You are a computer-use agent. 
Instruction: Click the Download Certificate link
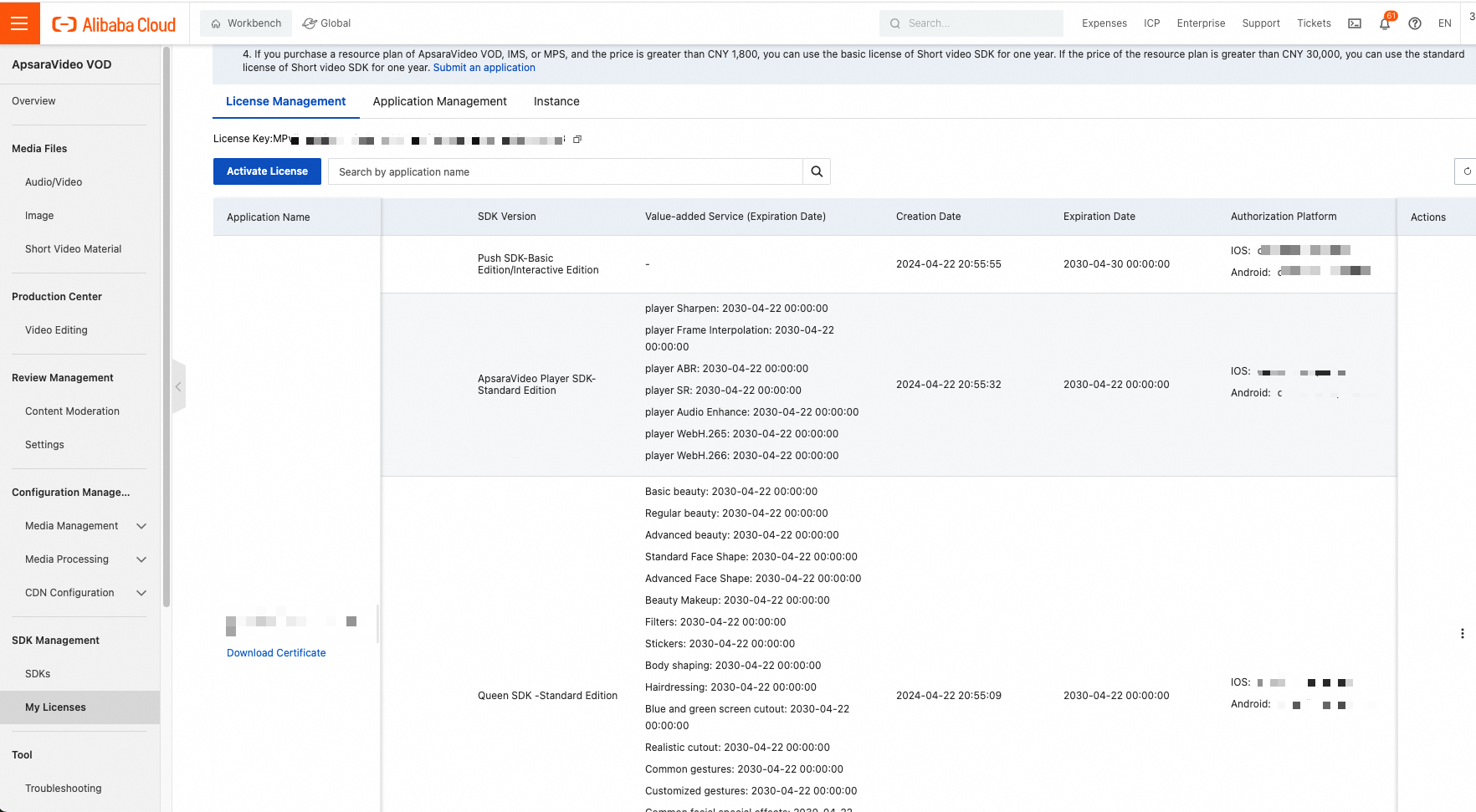276,653
